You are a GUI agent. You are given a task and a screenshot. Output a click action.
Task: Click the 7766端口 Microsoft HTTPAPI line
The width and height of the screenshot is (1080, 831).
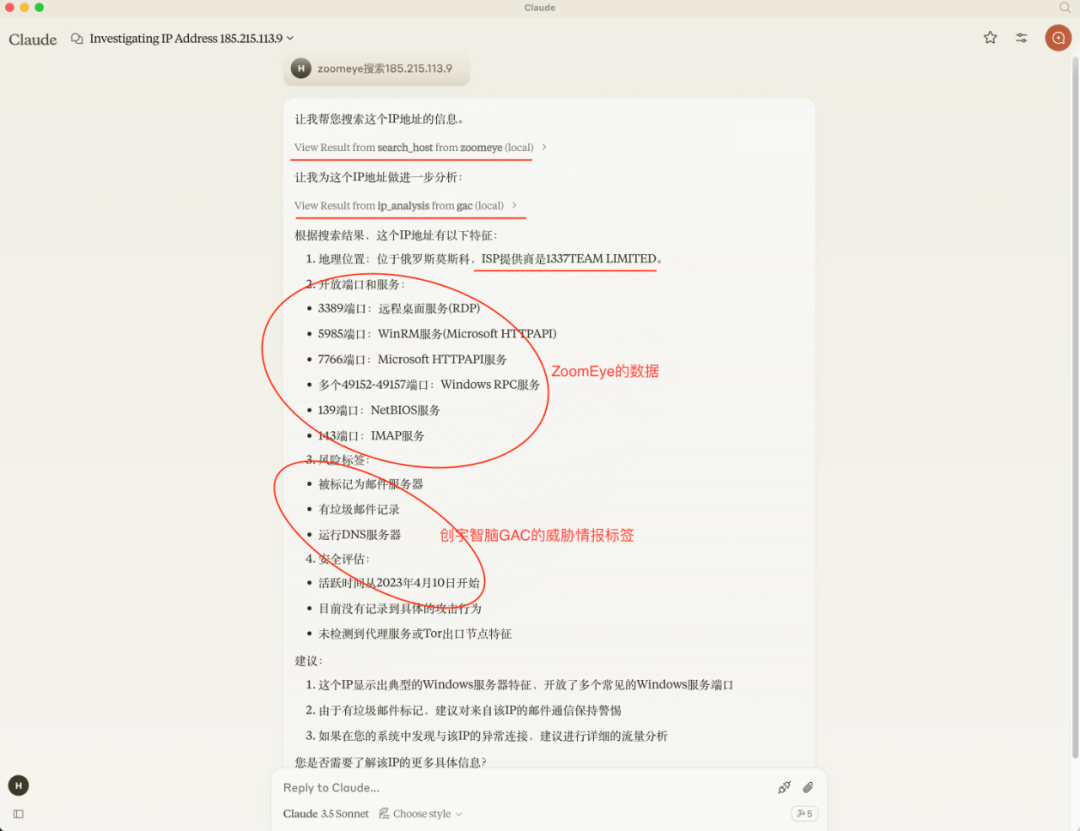[412, 360]
